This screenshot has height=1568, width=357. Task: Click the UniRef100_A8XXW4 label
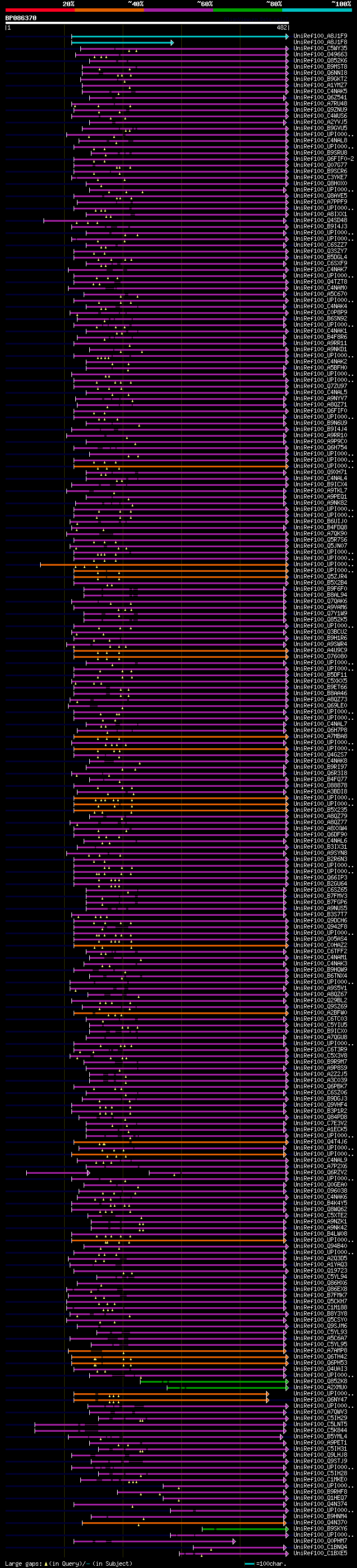coord(320,828)
